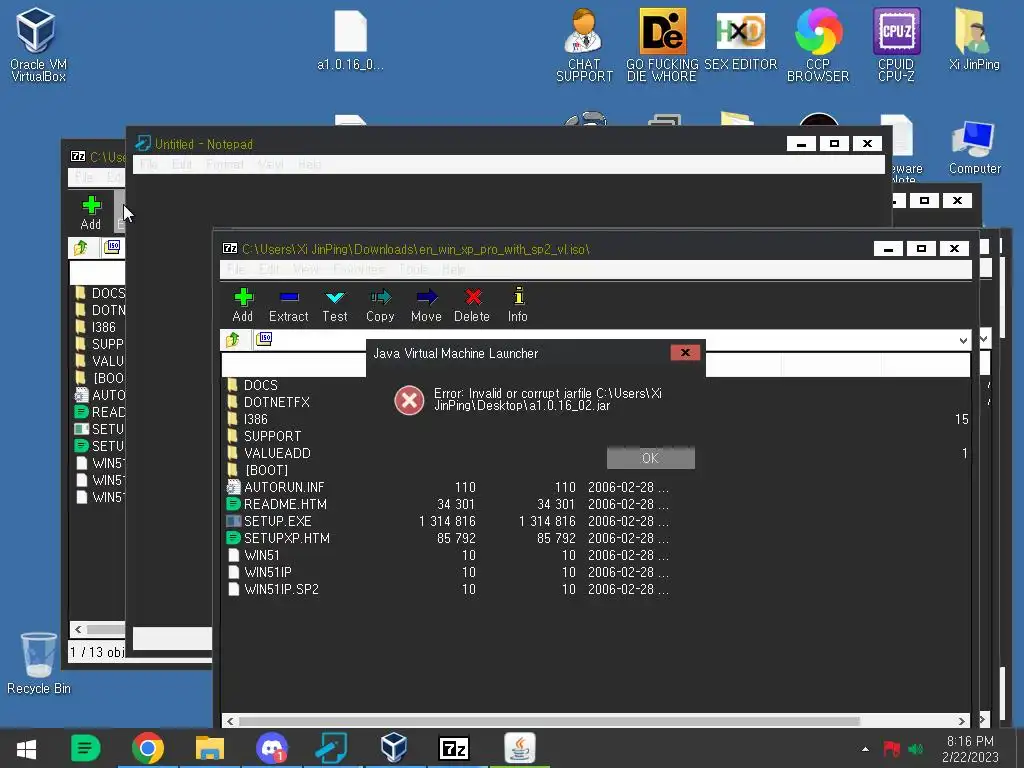This screenshot has width=1024, height=768.
Task: Click OK in the Java error dialog
Action: point(650,458)
